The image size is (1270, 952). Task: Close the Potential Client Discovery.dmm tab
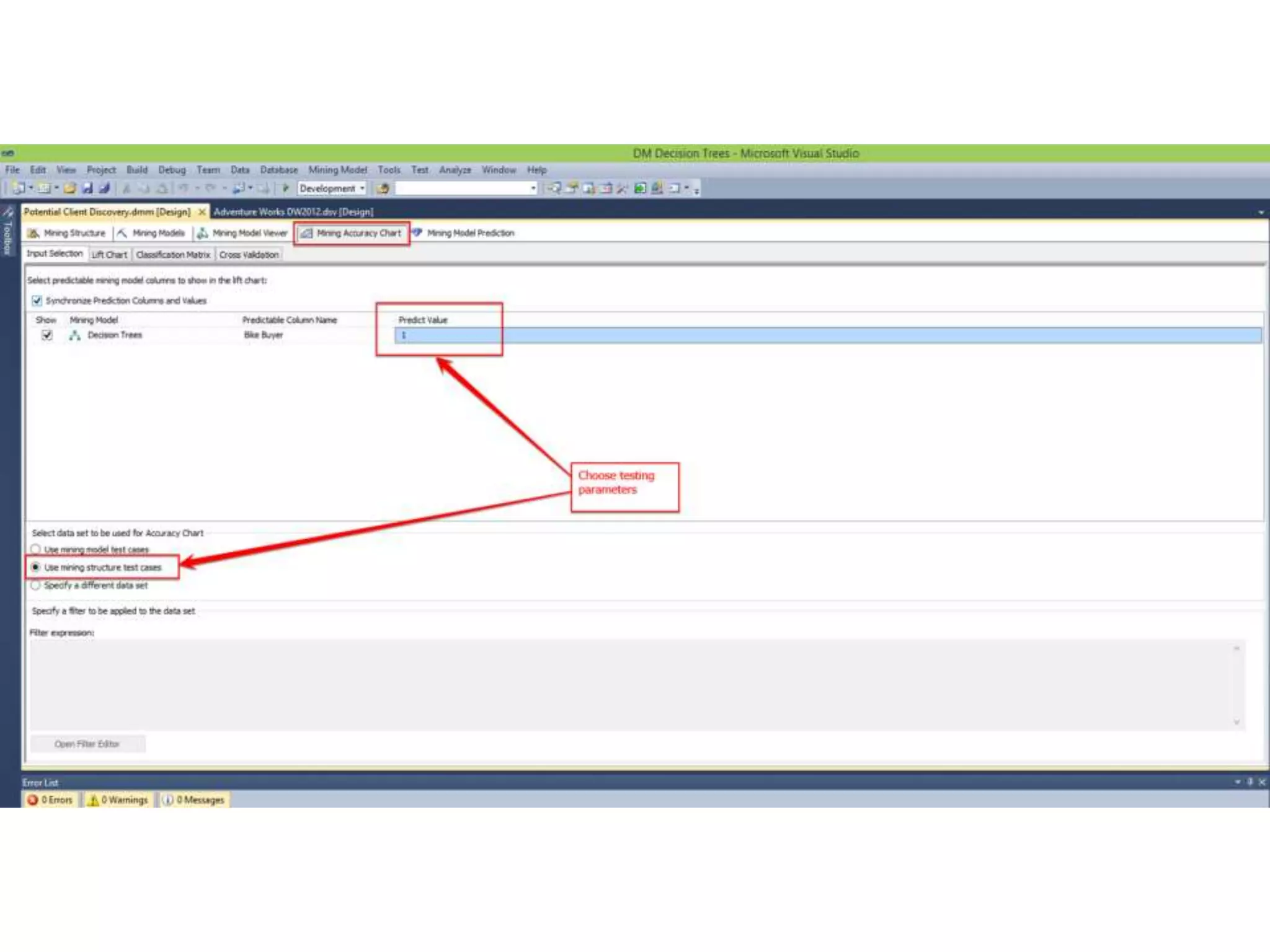point(202,212)
